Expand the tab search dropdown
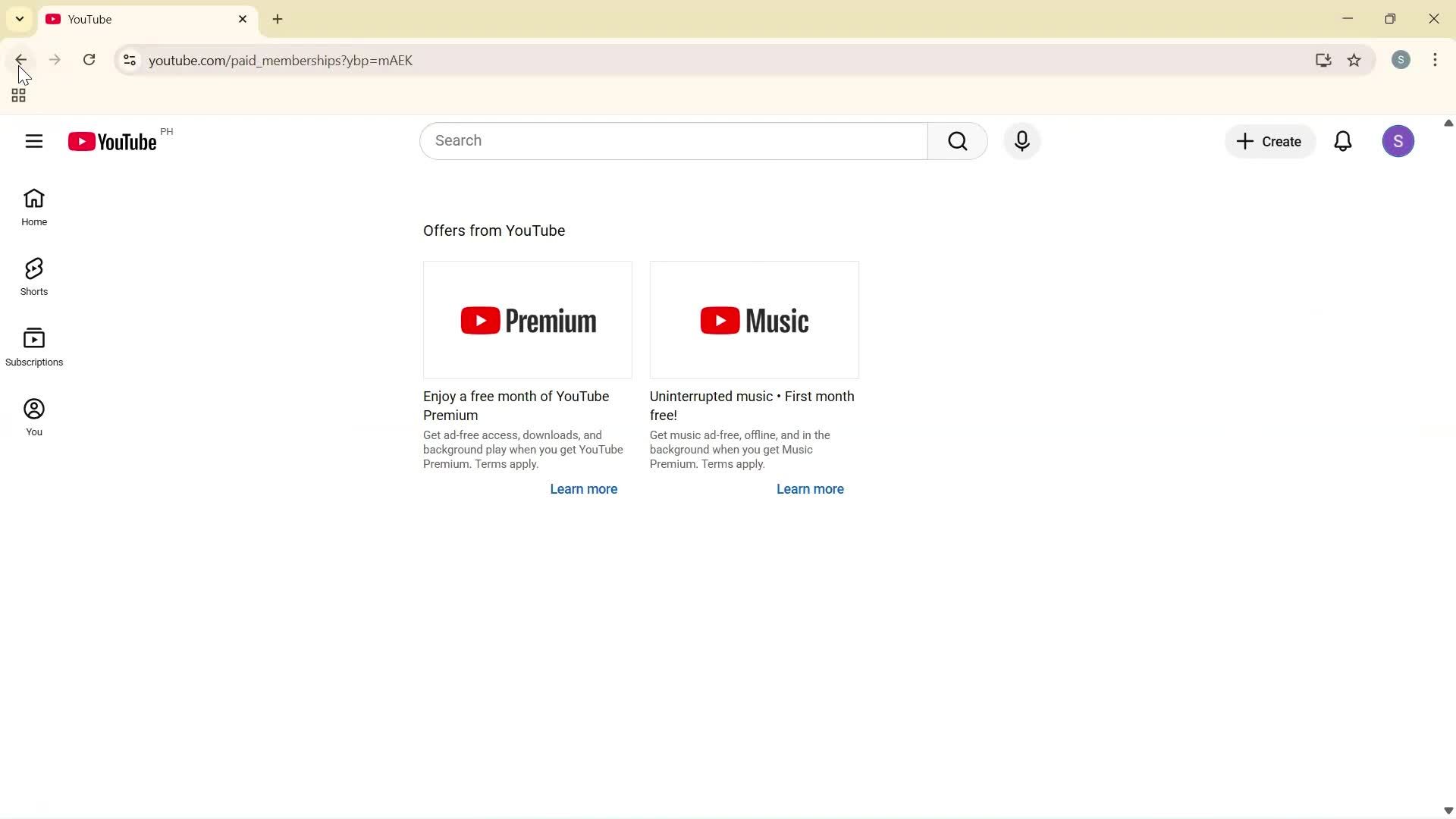Screen dimensions: 1456x819 pos(19,18)
